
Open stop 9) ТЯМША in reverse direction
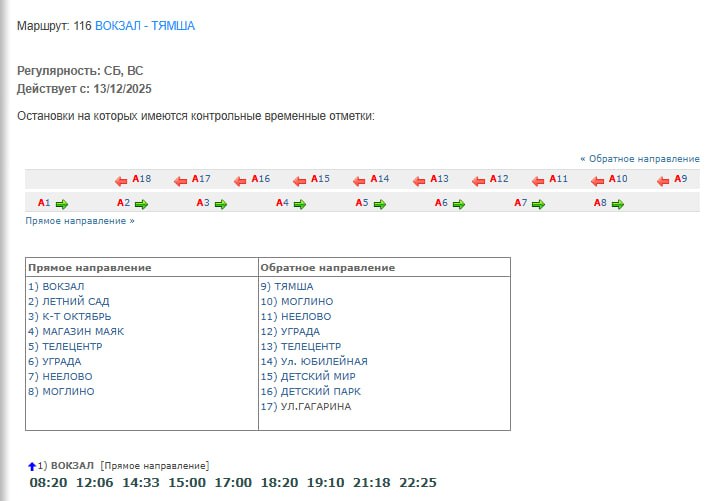click(286, 286)
